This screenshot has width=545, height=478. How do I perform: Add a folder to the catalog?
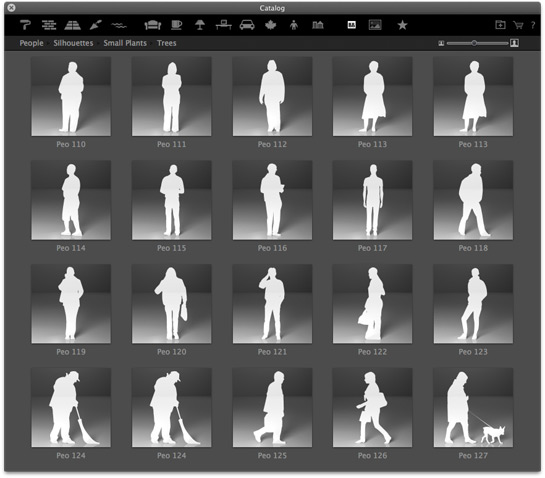(500, 25)
